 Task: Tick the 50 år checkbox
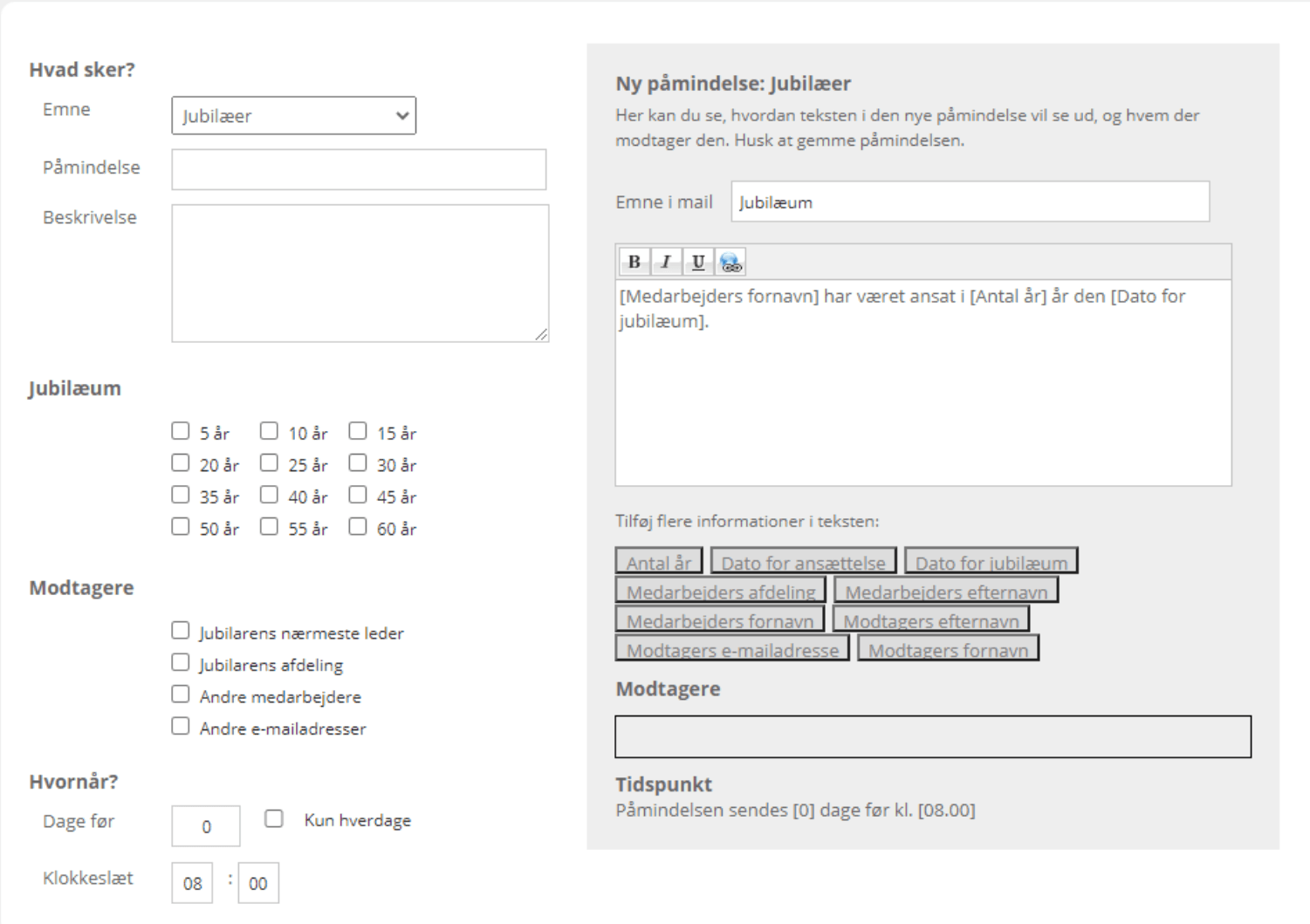coord(181,527)
